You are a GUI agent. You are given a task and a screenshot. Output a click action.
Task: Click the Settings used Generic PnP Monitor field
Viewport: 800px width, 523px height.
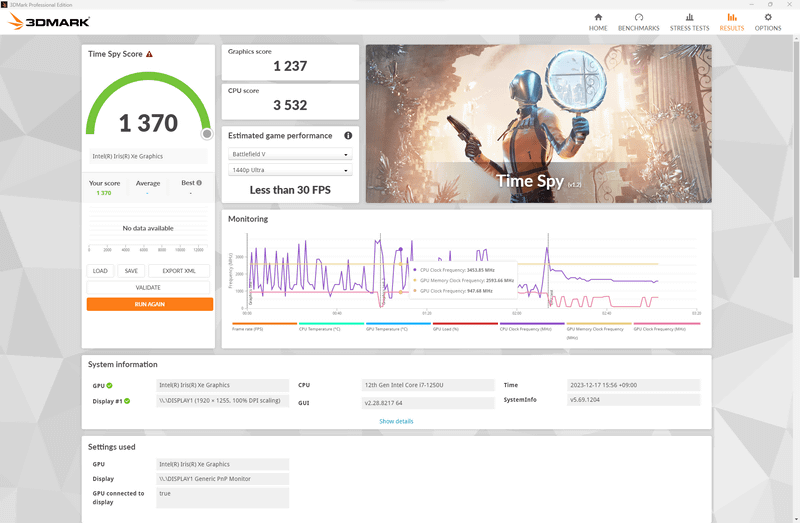[222, 479]
